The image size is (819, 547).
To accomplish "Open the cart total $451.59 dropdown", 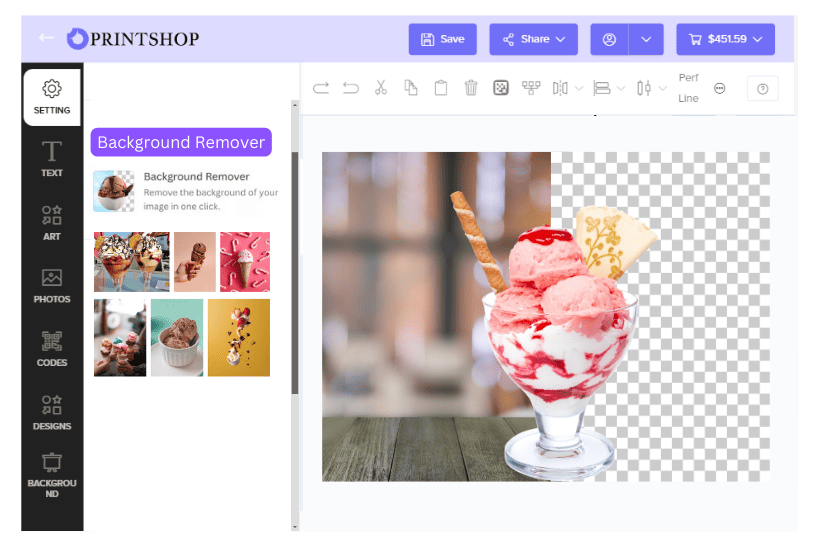I will point(725,39).
